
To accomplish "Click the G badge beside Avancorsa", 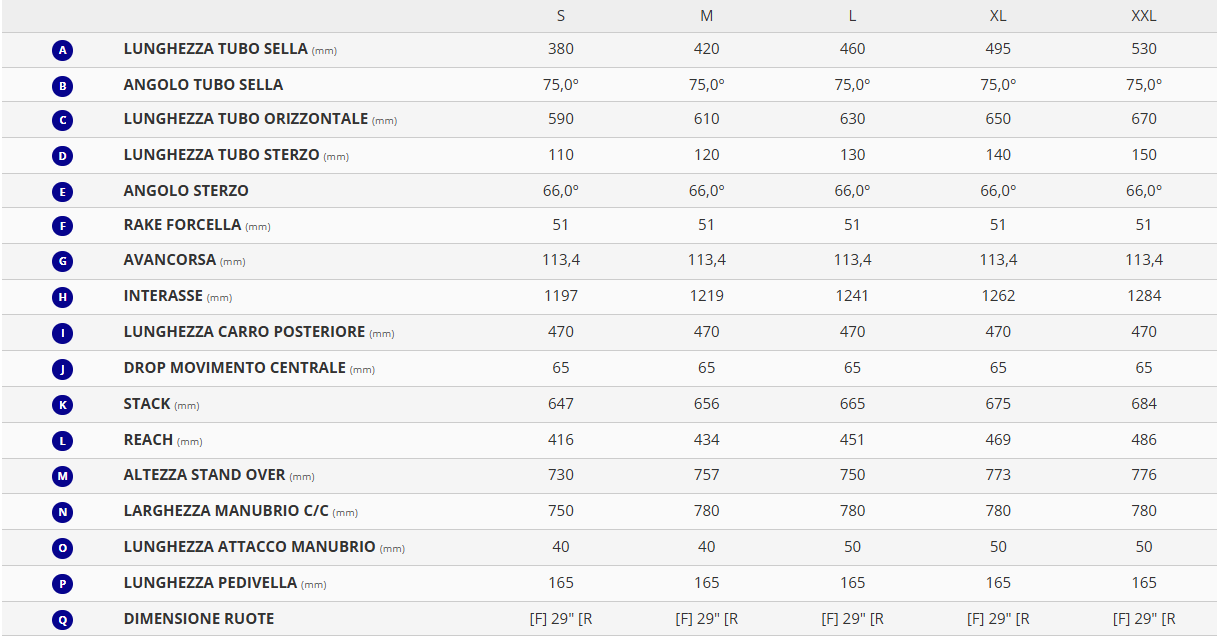I will click(63, 262).
